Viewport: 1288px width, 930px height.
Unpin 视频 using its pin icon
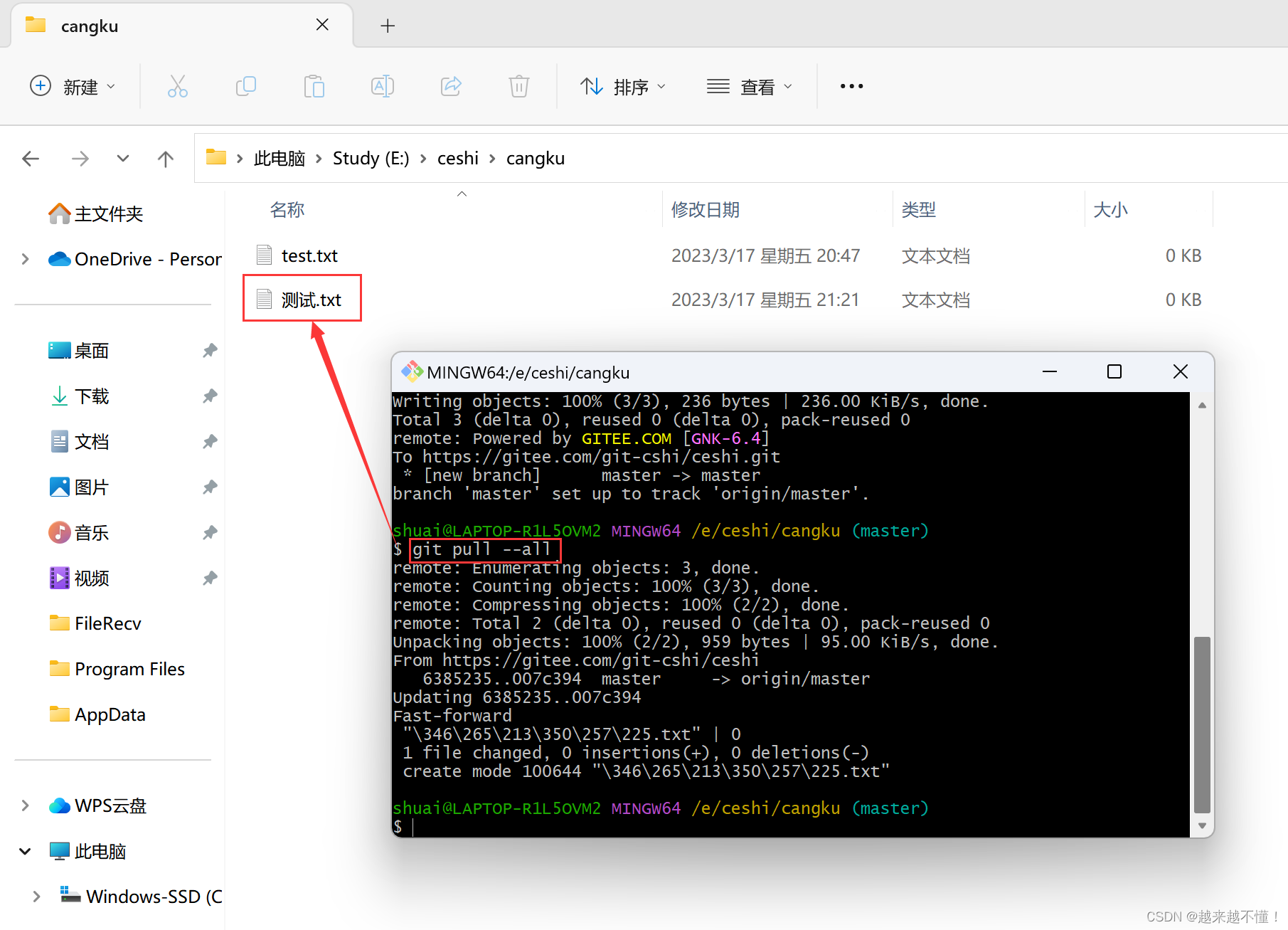point(210,578)
